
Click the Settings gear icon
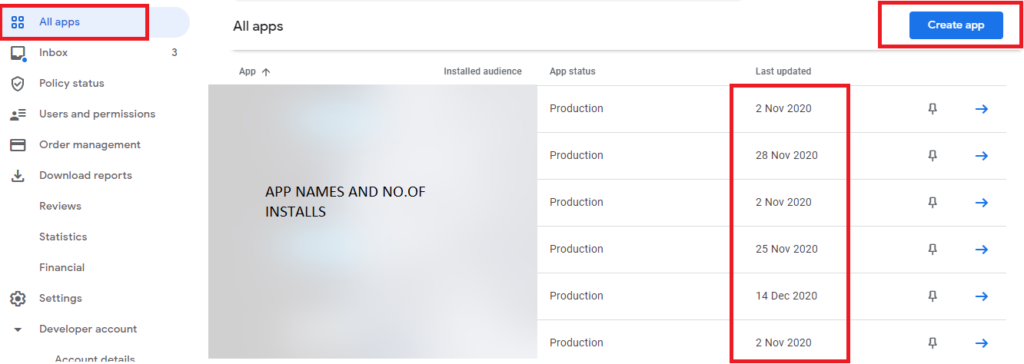pos(18,299)
